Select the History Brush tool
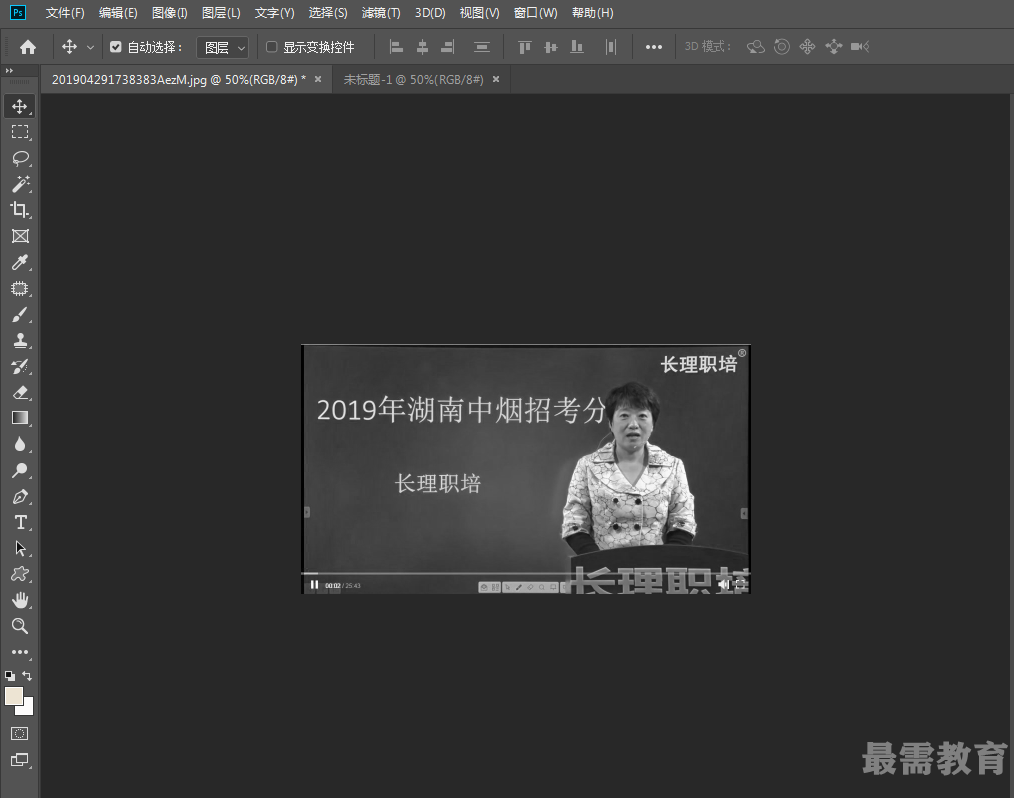Viewport: 1014px width, 798px height. (x=20, y=367)
